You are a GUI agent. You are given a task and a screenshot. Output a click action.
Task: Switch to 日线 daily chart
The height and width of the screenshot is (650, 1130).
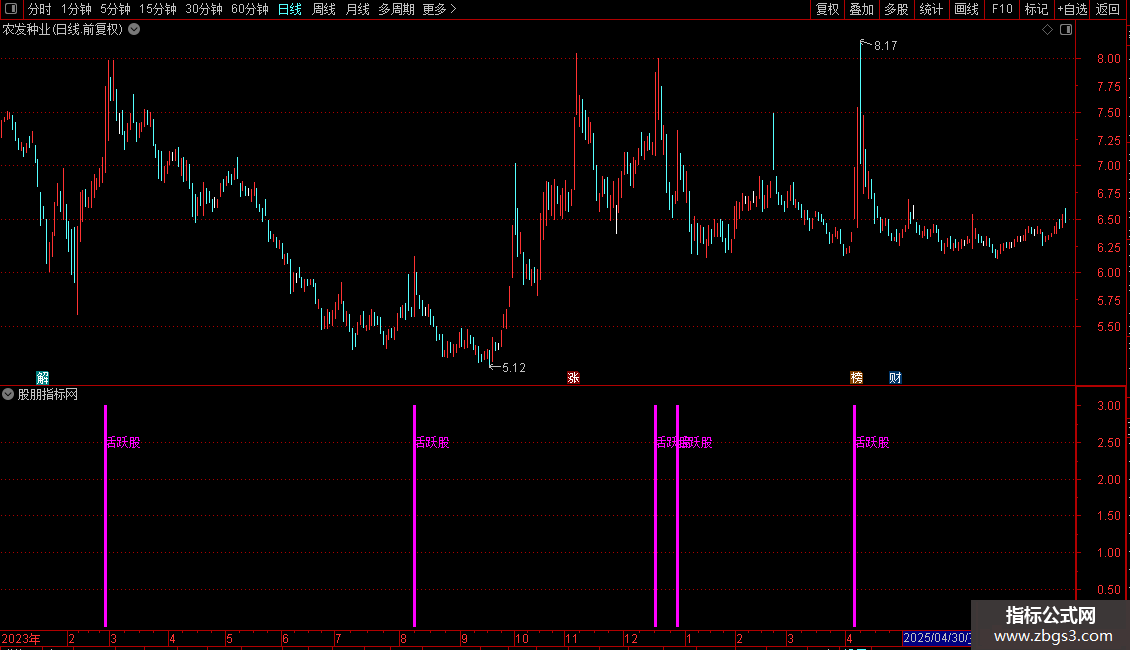[x=290, y=9]
